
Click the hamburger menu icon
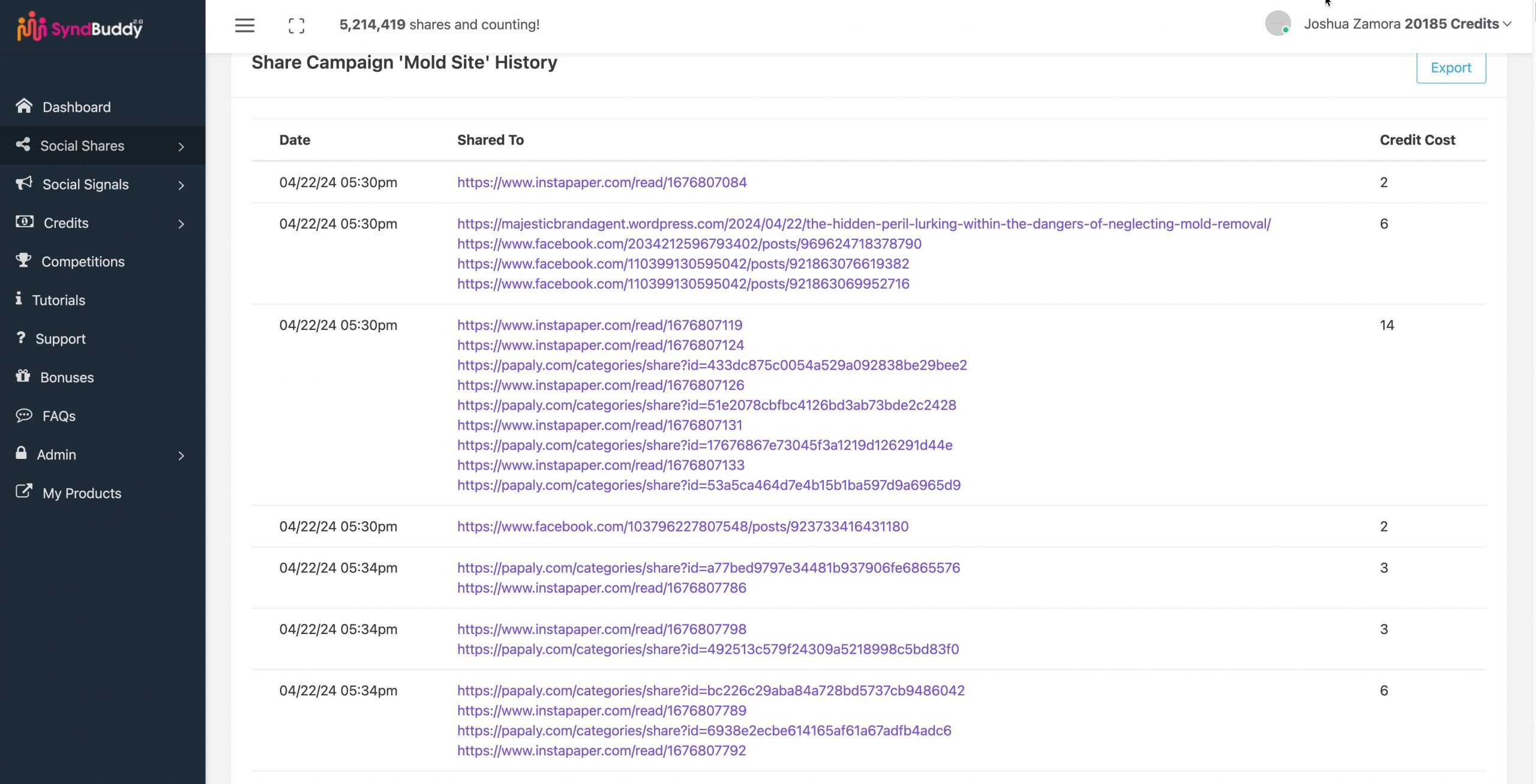click(244, 25)
